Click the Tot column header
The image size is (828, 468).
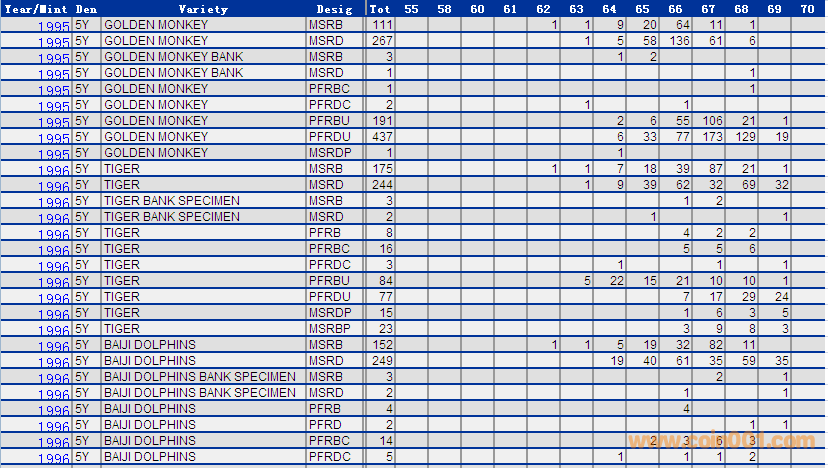pos(381,9)
